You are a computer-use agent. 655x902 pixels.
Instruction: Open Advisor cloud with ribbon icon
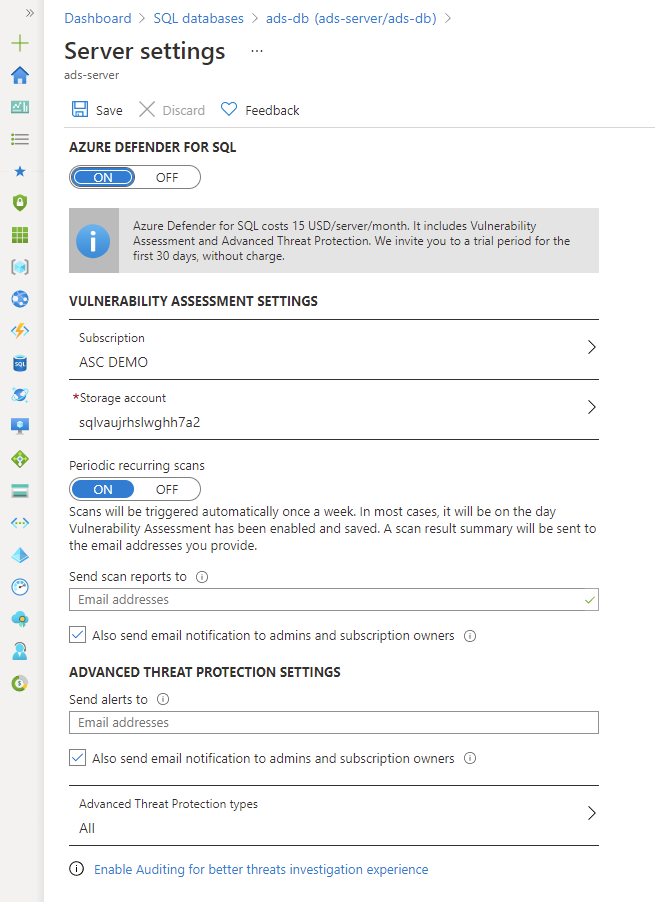[x=20, y=619]
